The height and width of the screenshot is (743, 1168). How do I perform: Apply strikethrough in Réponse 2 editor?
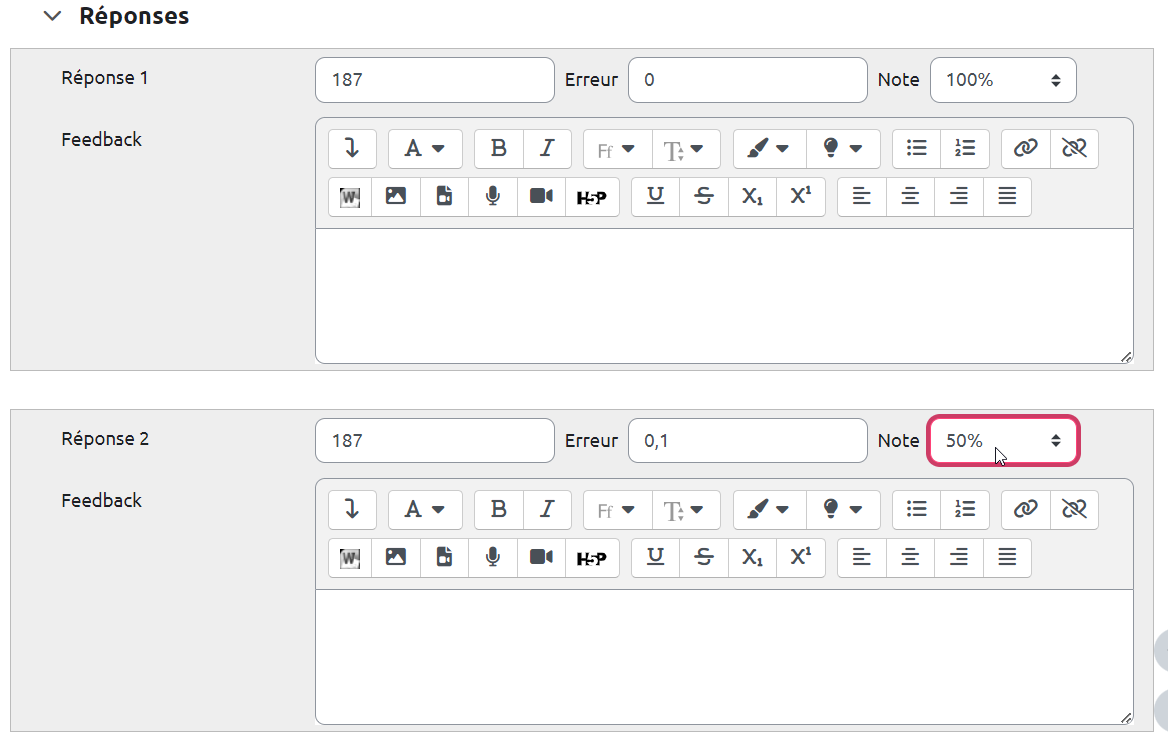click(x=704, y=558)
